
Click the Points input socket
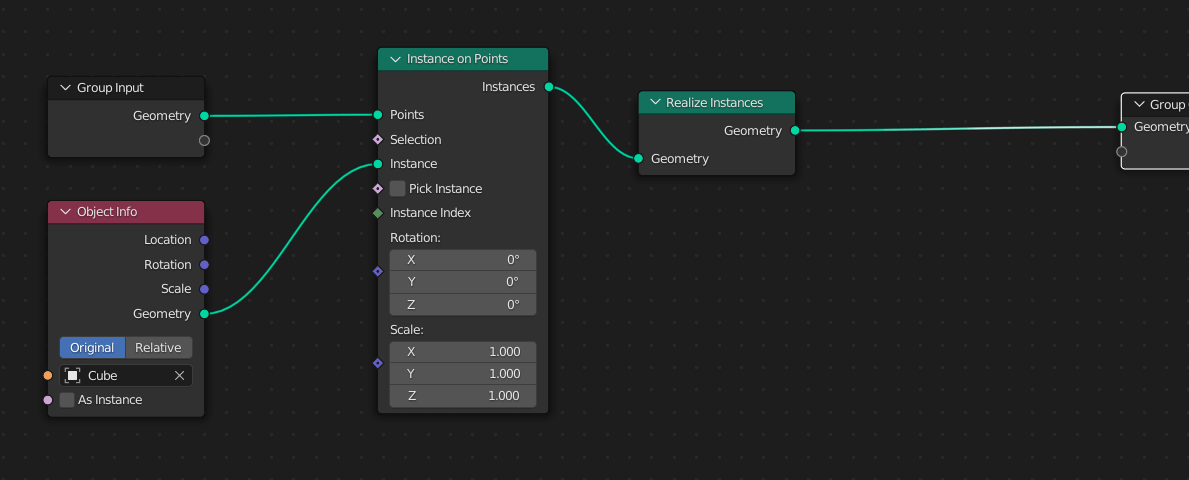378,115
